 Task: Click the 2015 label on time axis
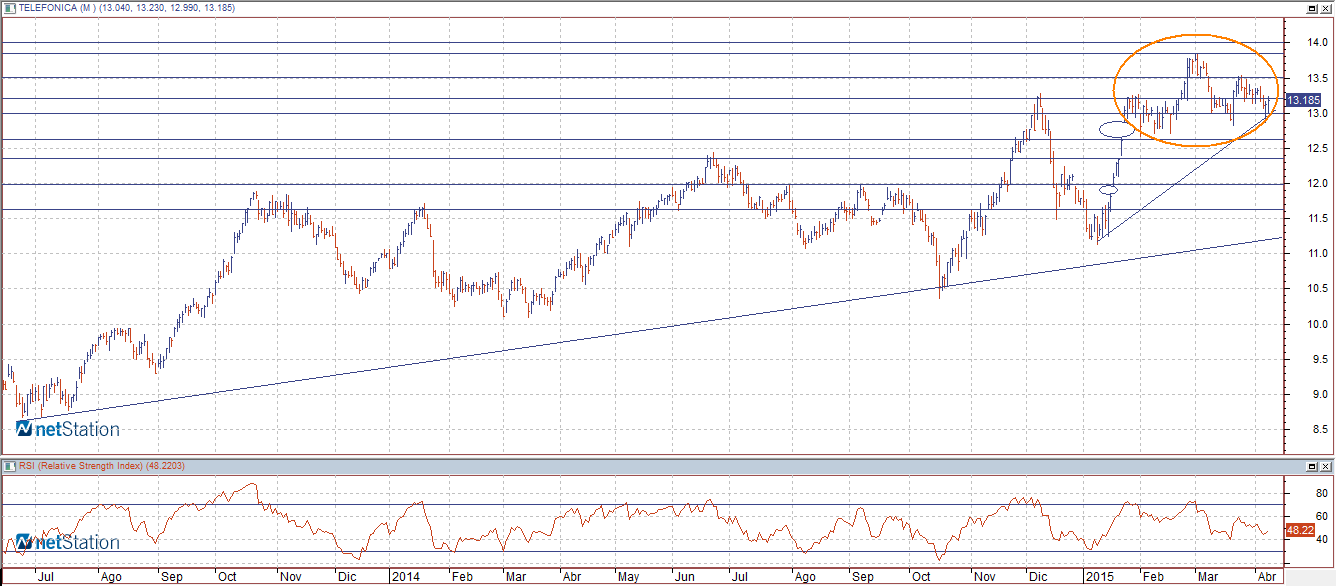(1099, 577)
